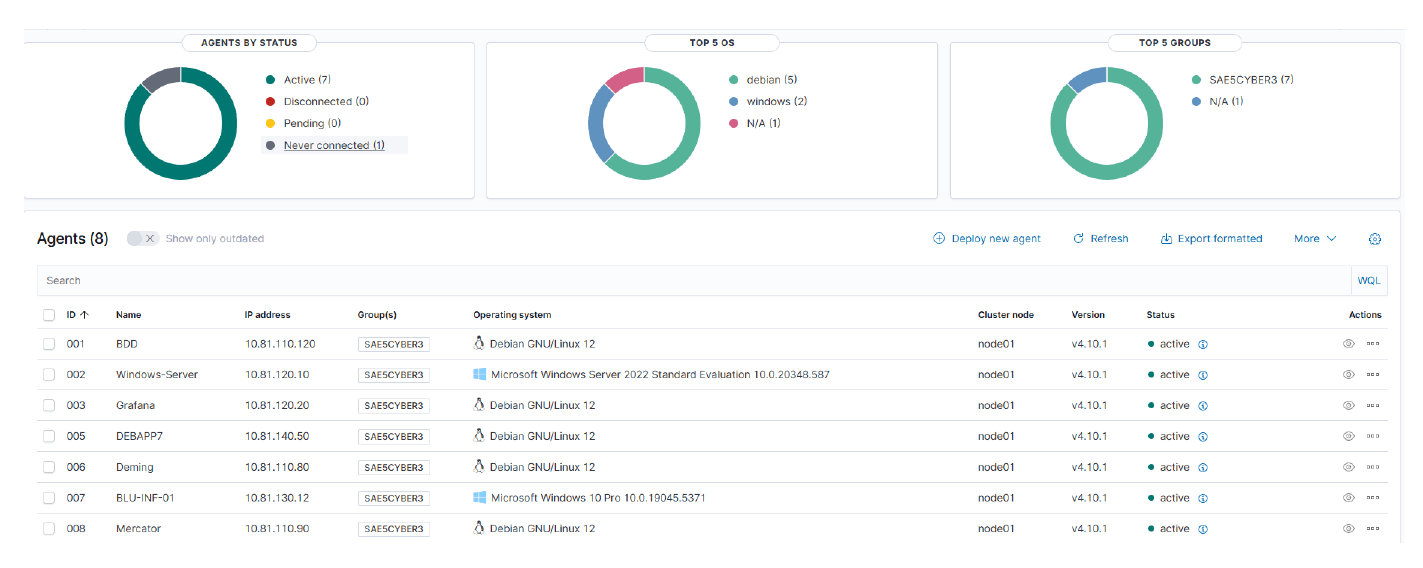Open more actions dots for BLU-INF-01
Viewport: 1423px width, 568px height.
(x=1373, y=498)
